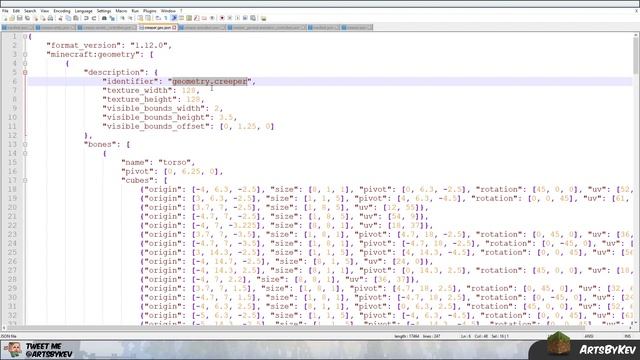Toggle Word Wrap in the toolbar
The image size is (640, 360).
click(x=158, y=18)
